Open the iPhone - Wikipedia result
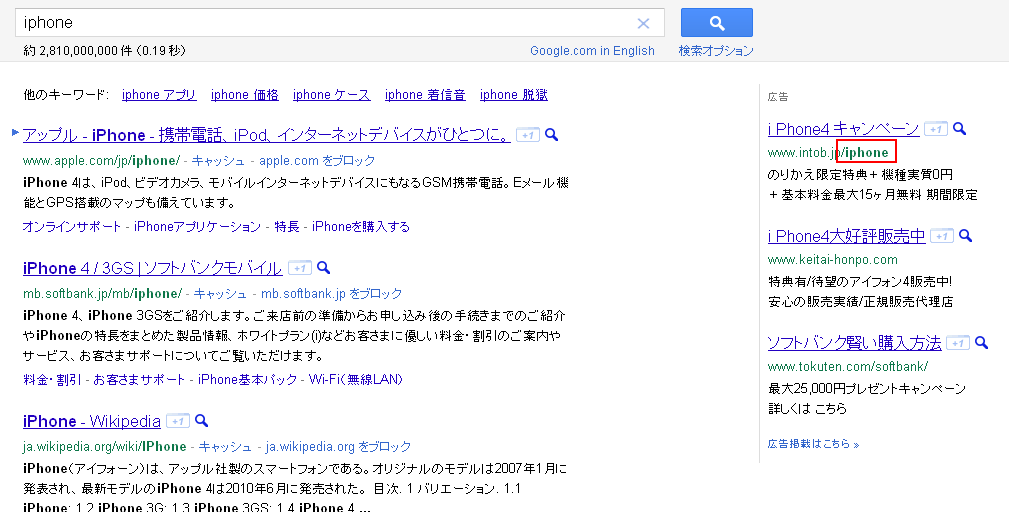The image size is (1009, 512). tap(91, 421)
